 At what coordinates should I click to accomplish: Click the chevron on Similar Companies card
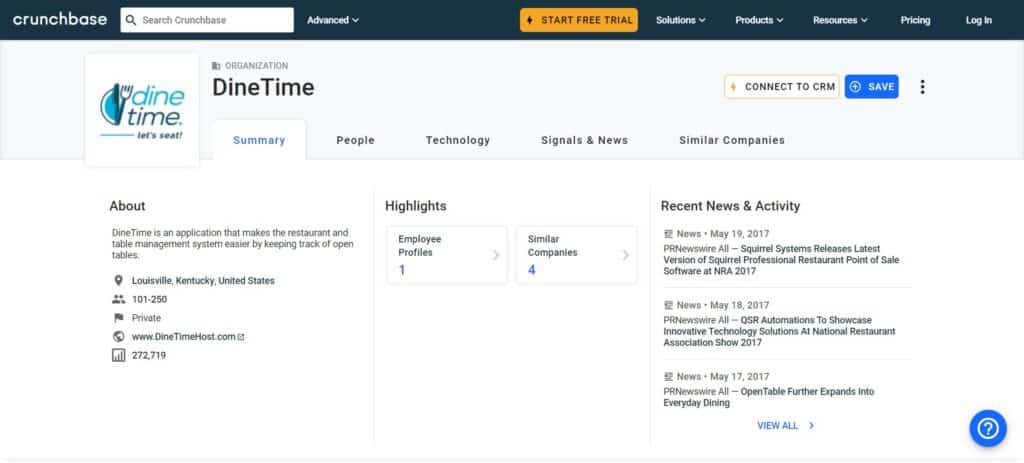point(626,255)
